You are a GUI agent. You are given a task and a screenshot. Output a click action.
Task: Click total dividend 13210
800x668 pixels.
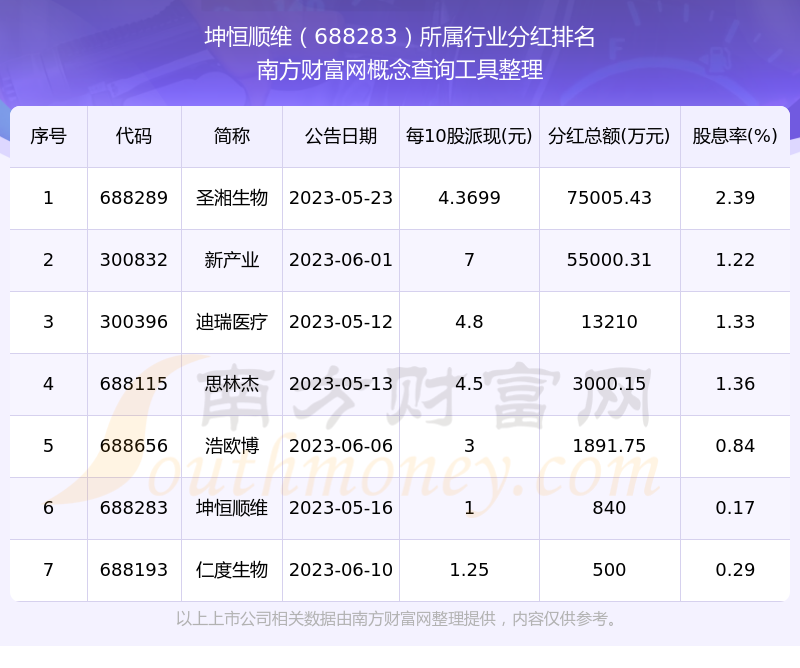pyautogui.click(x=609, y=322)
